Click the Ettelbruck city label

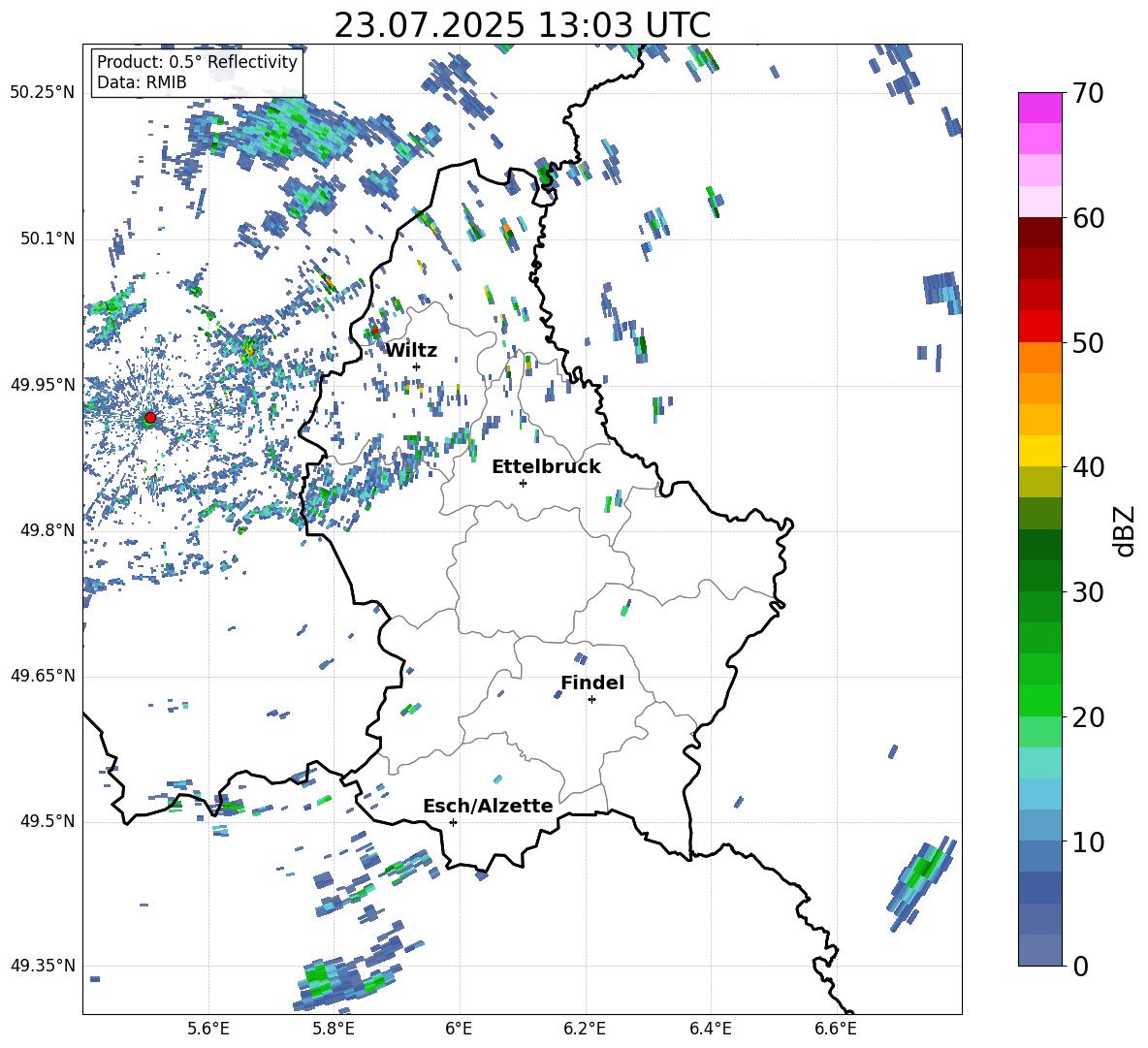[546, 467]
